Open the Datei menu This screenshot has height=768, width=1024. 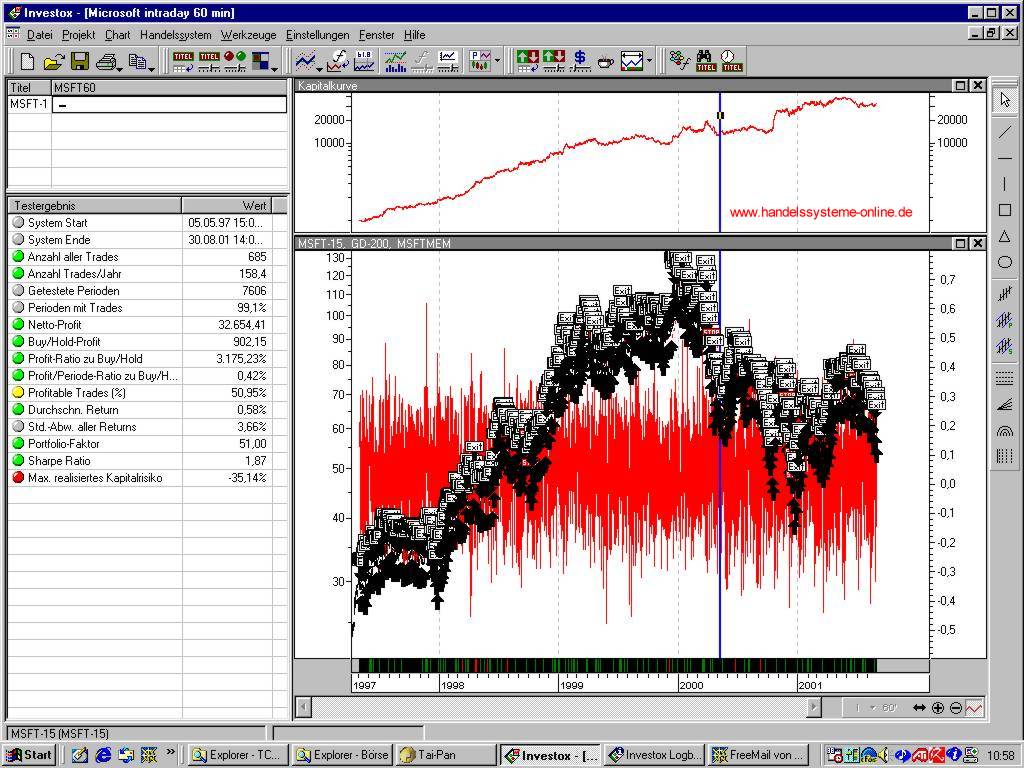coord(39,35)
